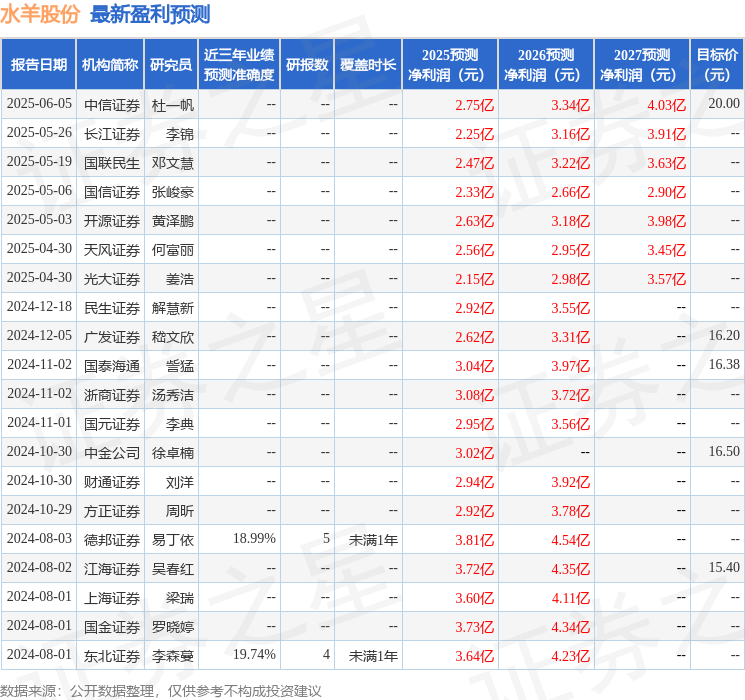
Task: Click analyst name 易丁依
Action: [172, 540]
